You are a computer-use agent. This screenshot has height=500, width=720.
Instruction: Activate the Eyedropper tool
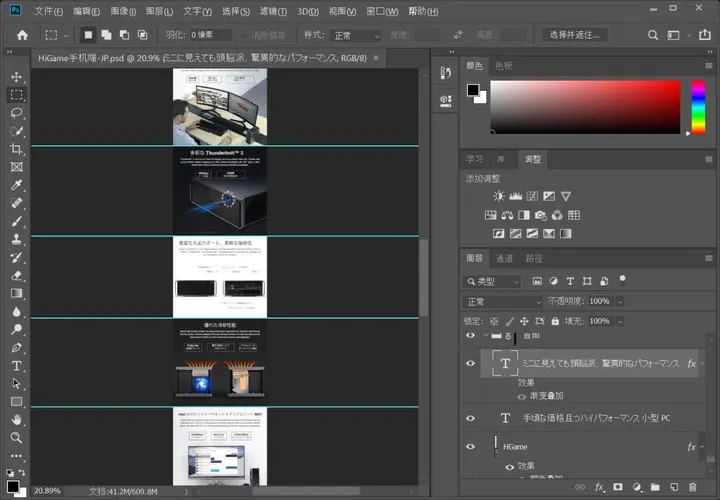point(16,185)
